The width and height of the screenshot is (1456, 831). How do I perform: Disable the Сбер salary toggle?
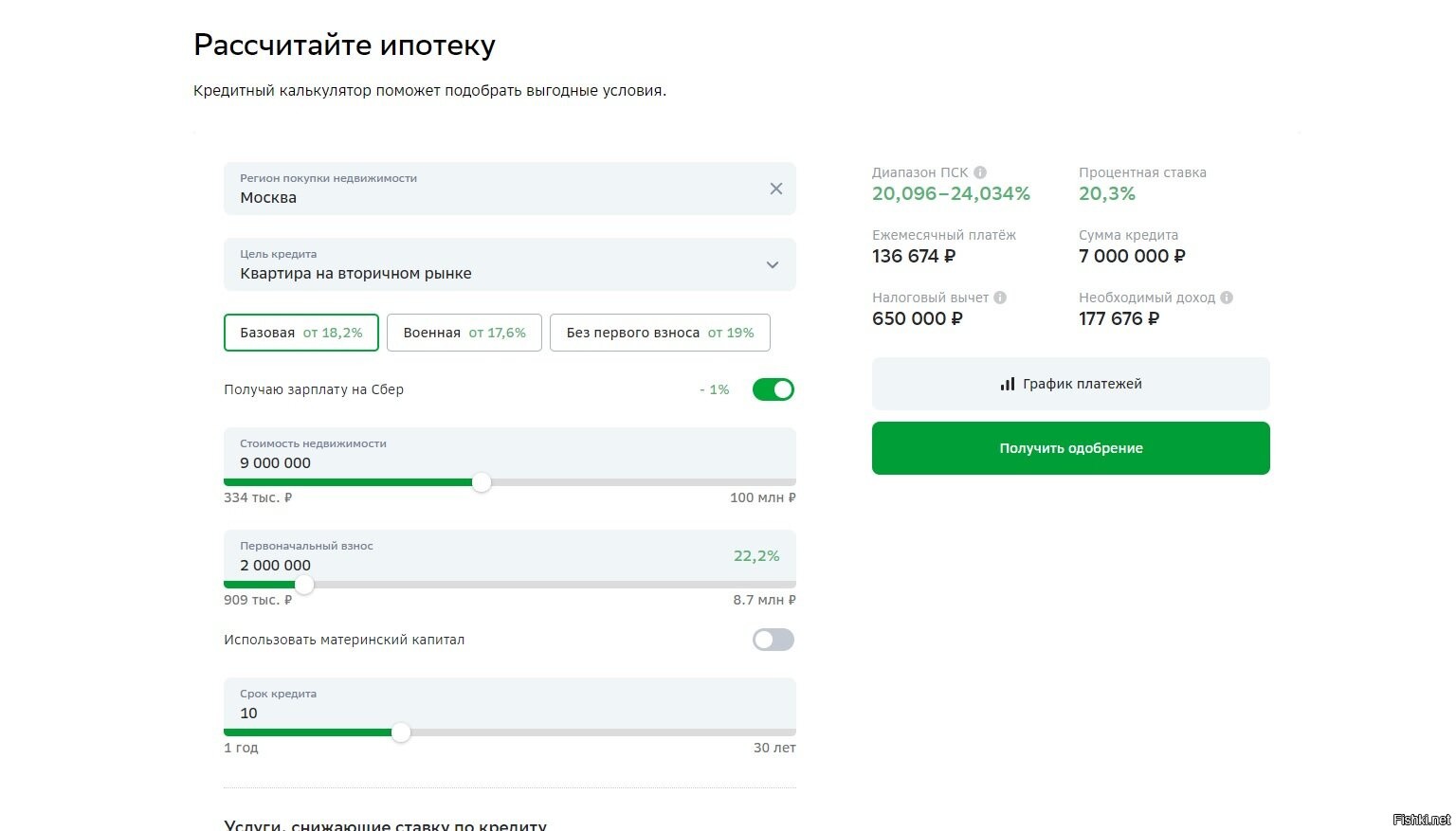pos(773,389)
